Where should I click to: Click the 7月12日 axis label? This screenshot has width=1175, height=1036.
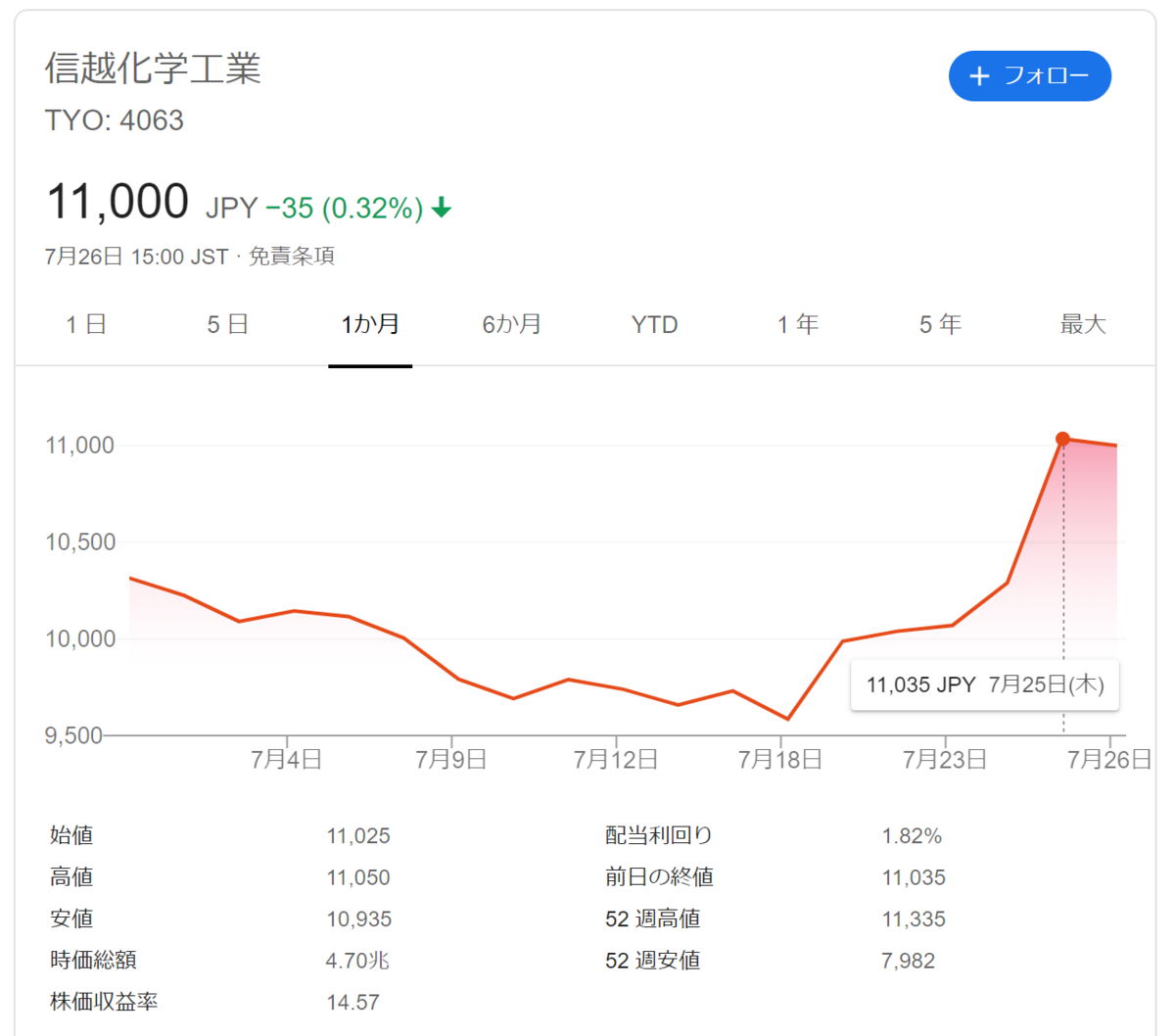point(615,760)
